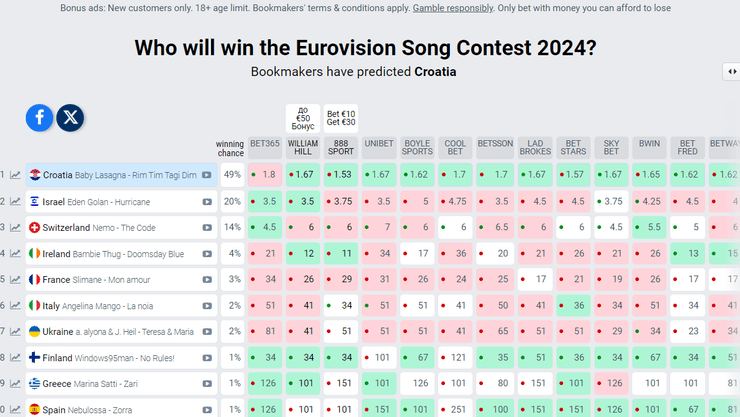Select the WILLIAM HILL bookmaker column header
The height and width of the screenshot is (417, 740).
[x=303, y=148]
